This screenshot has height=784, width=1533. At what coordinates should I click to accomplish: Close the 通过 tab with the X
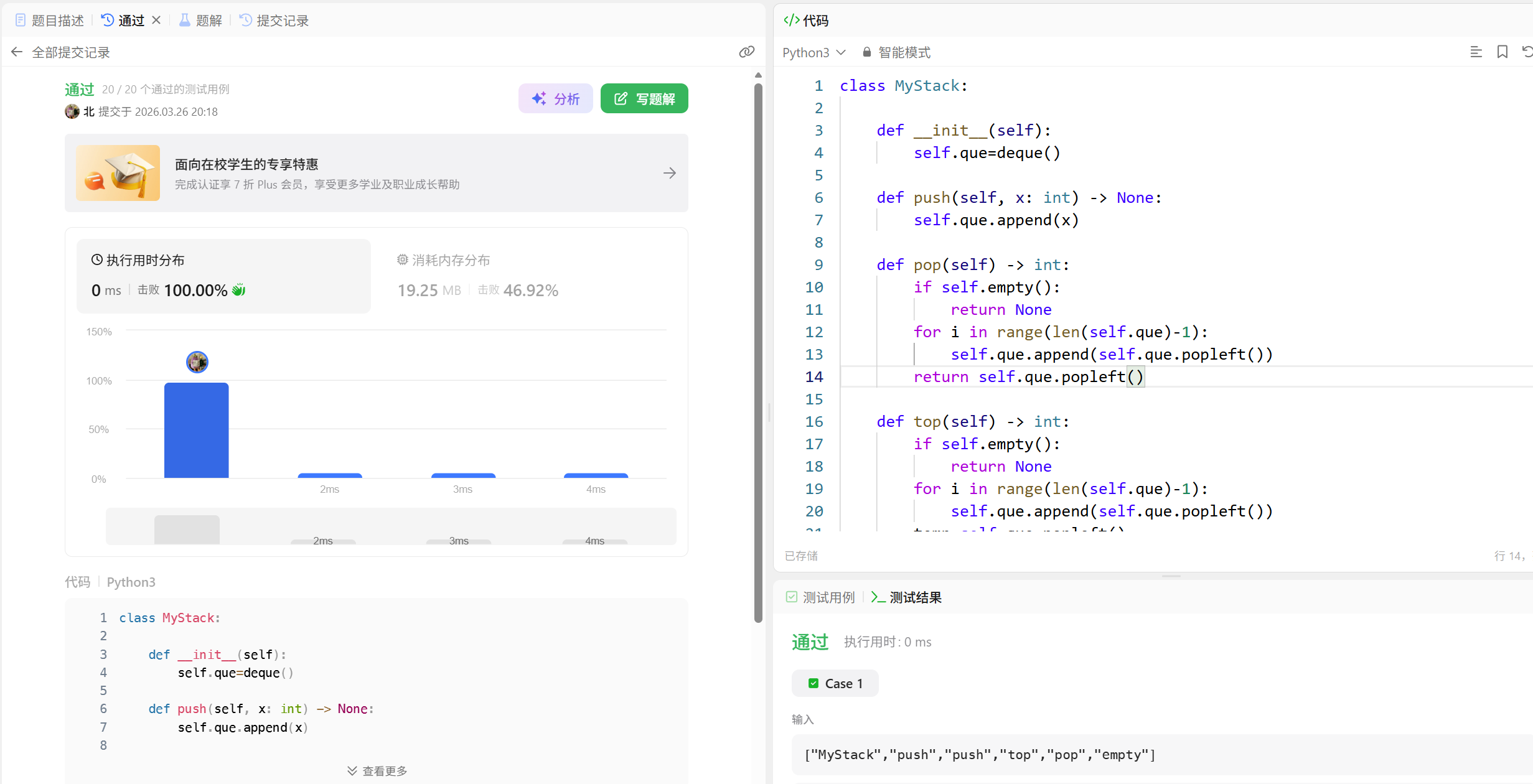click(x=156, y=21)
